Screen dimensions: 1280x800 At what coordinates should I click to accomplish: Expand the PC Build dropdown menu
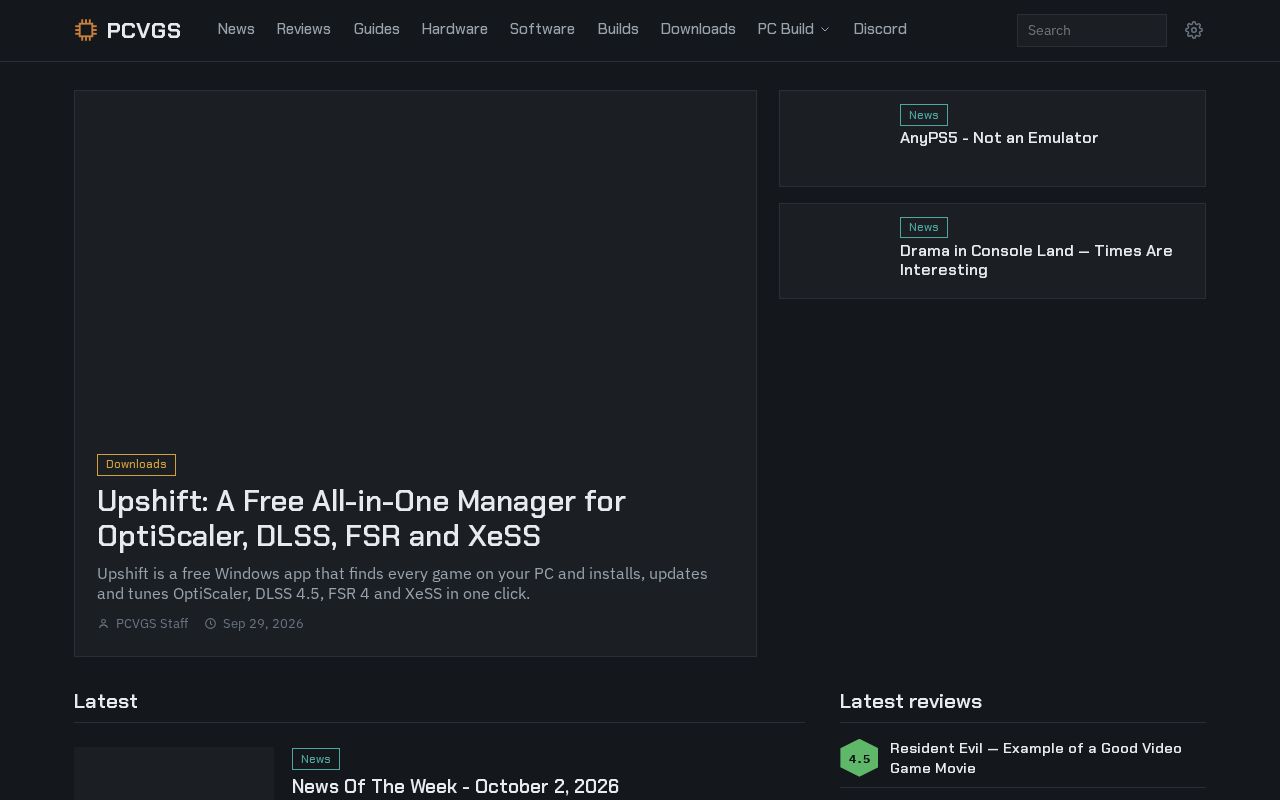click(794, 29)
